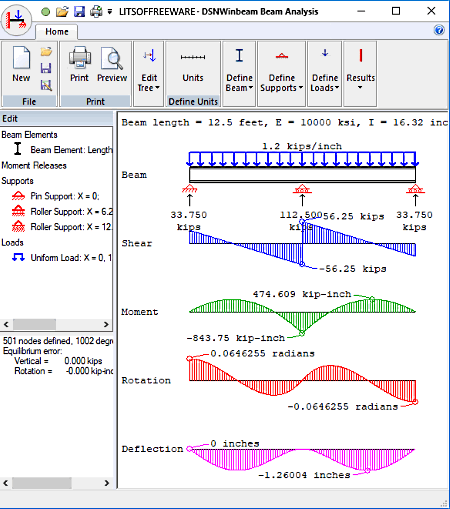Save using title bar floppy disk icon
Screen dimensions: 450x509
[x=79, y=12]
